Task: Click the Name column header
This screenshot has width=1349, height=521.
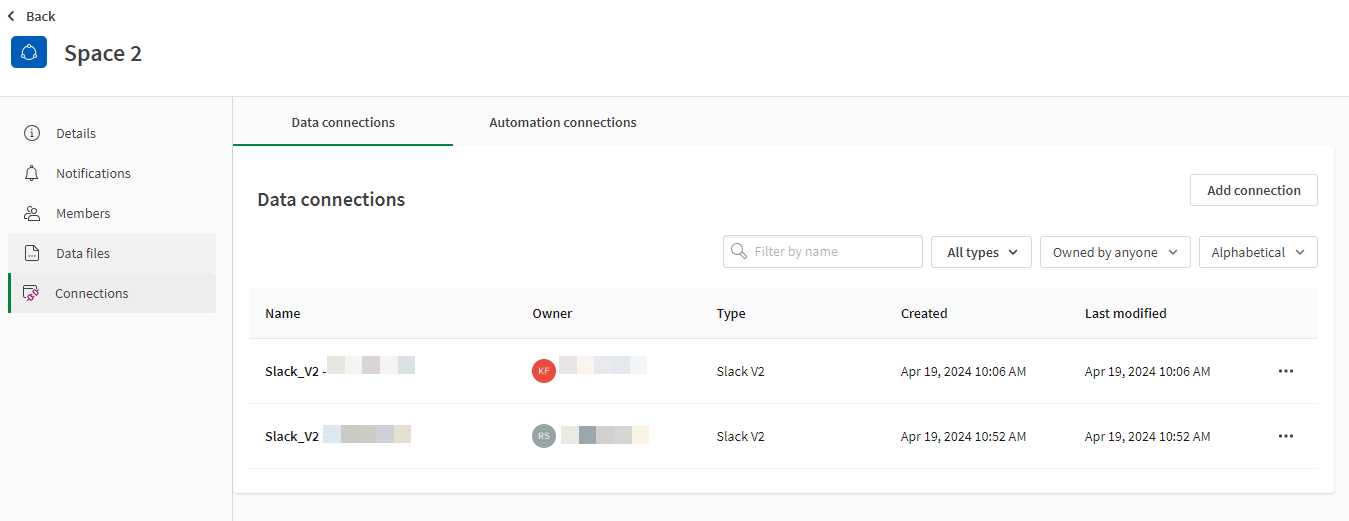Action: [283, 313]
